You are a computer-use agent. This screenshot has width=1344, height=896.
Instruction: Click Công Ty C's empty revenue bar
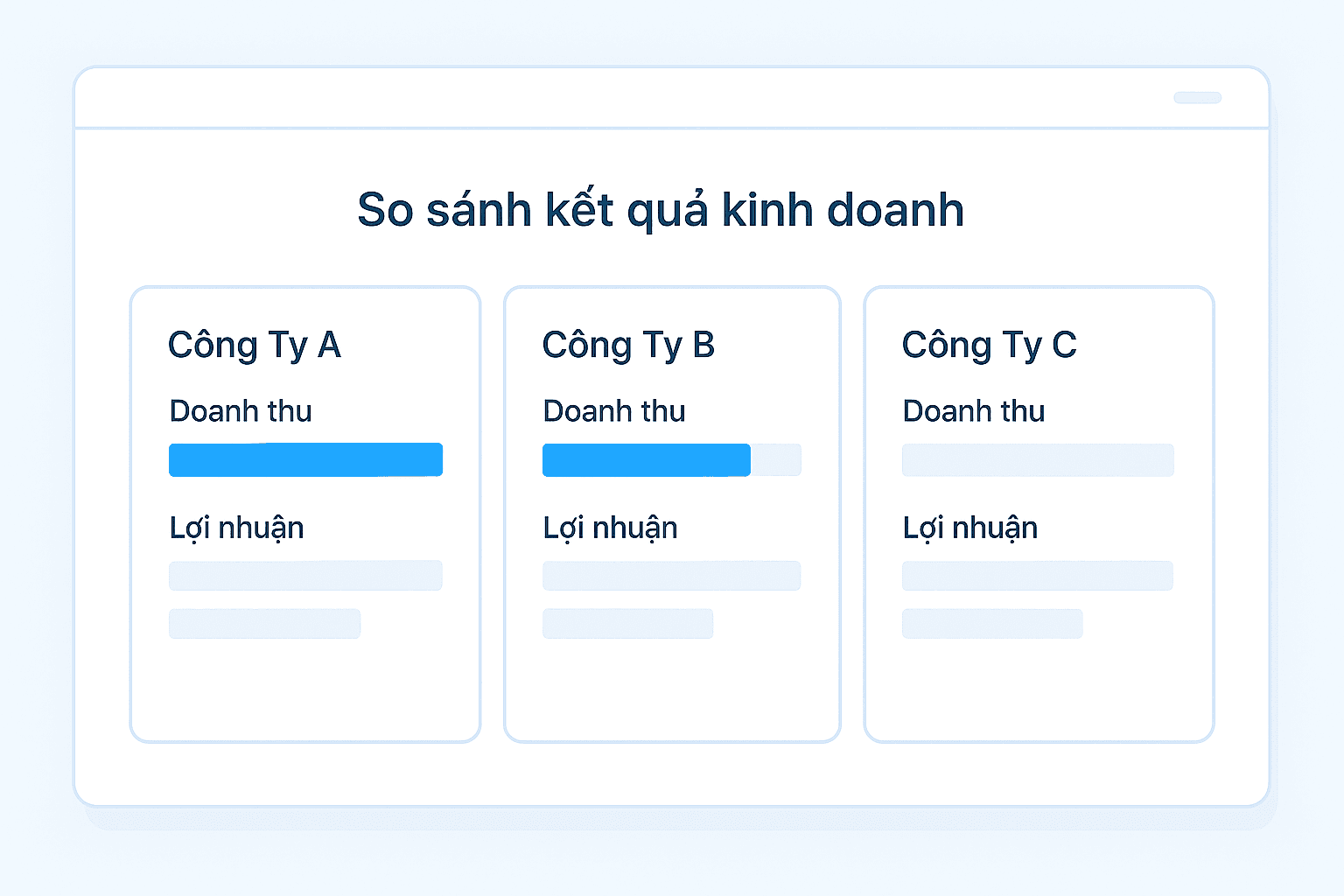pyautogui.click(x=1038, y=460)
